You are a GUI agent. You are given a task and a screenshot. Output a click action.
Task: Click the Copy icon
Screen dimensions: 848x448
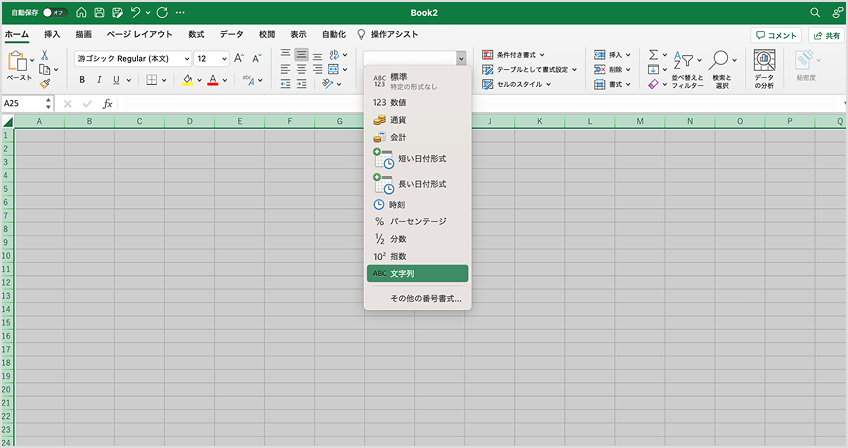coord(45,69)
